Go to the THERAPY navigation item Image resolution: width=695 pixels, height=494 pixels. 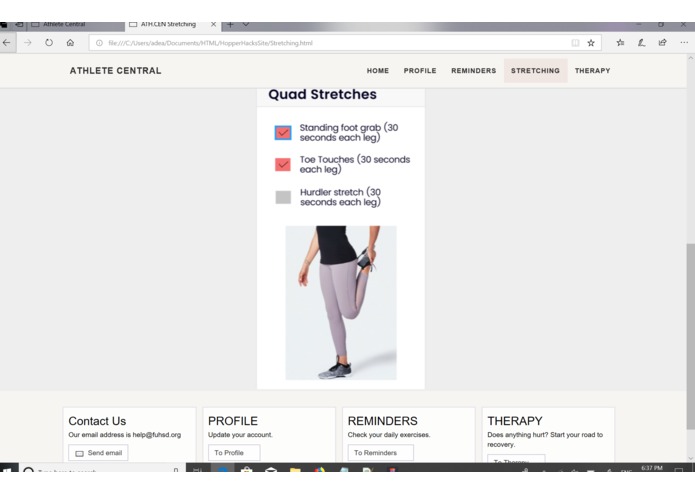pyautogui.click(x=592, y=70)
